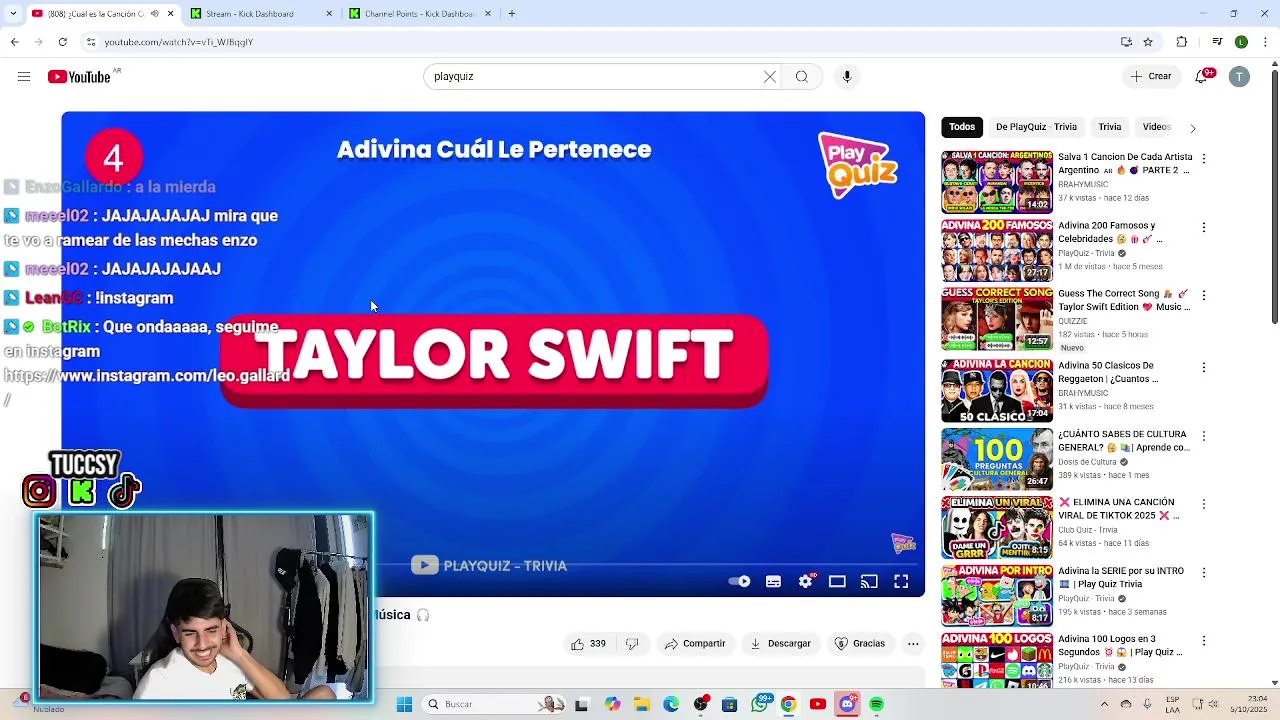
Task: Click the PlayQuiz channel watermark in video
Action: (904, 543)
